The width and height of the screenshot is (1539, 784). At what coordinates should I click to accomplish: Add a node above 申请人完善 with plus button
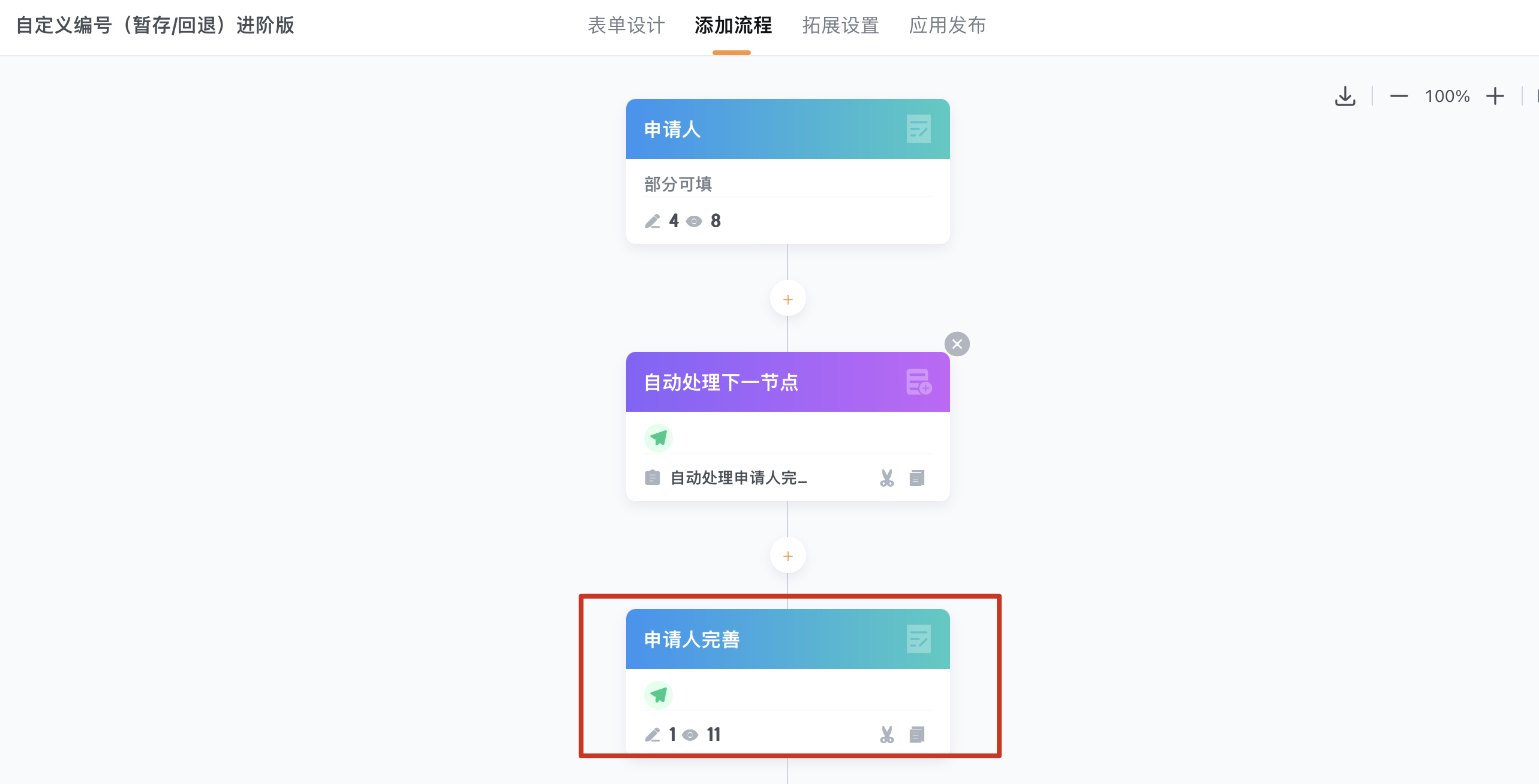(x=787, y=556)
